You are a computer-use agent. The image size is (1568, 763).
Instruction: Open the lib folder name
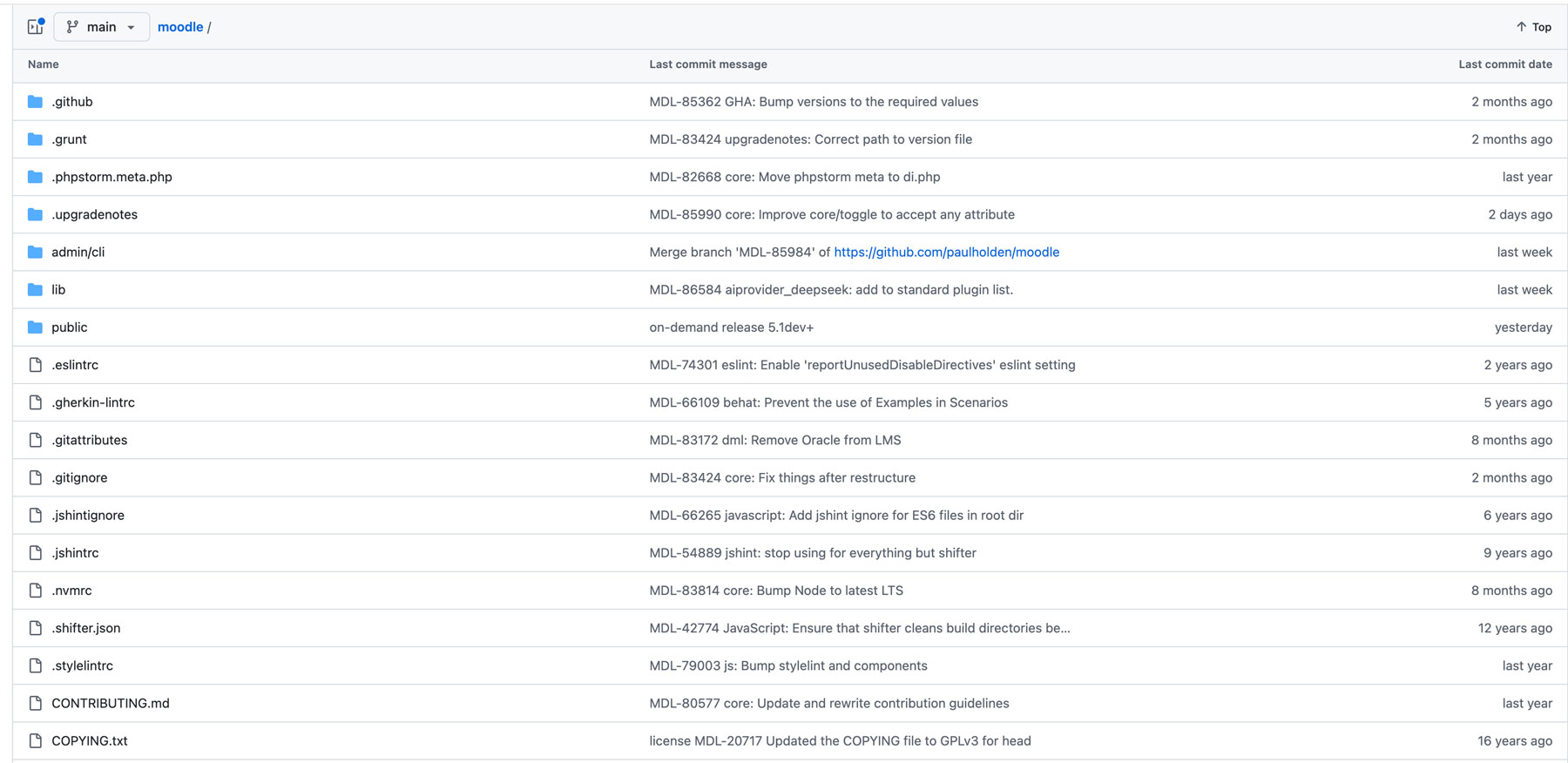click(x=58, y=289)
